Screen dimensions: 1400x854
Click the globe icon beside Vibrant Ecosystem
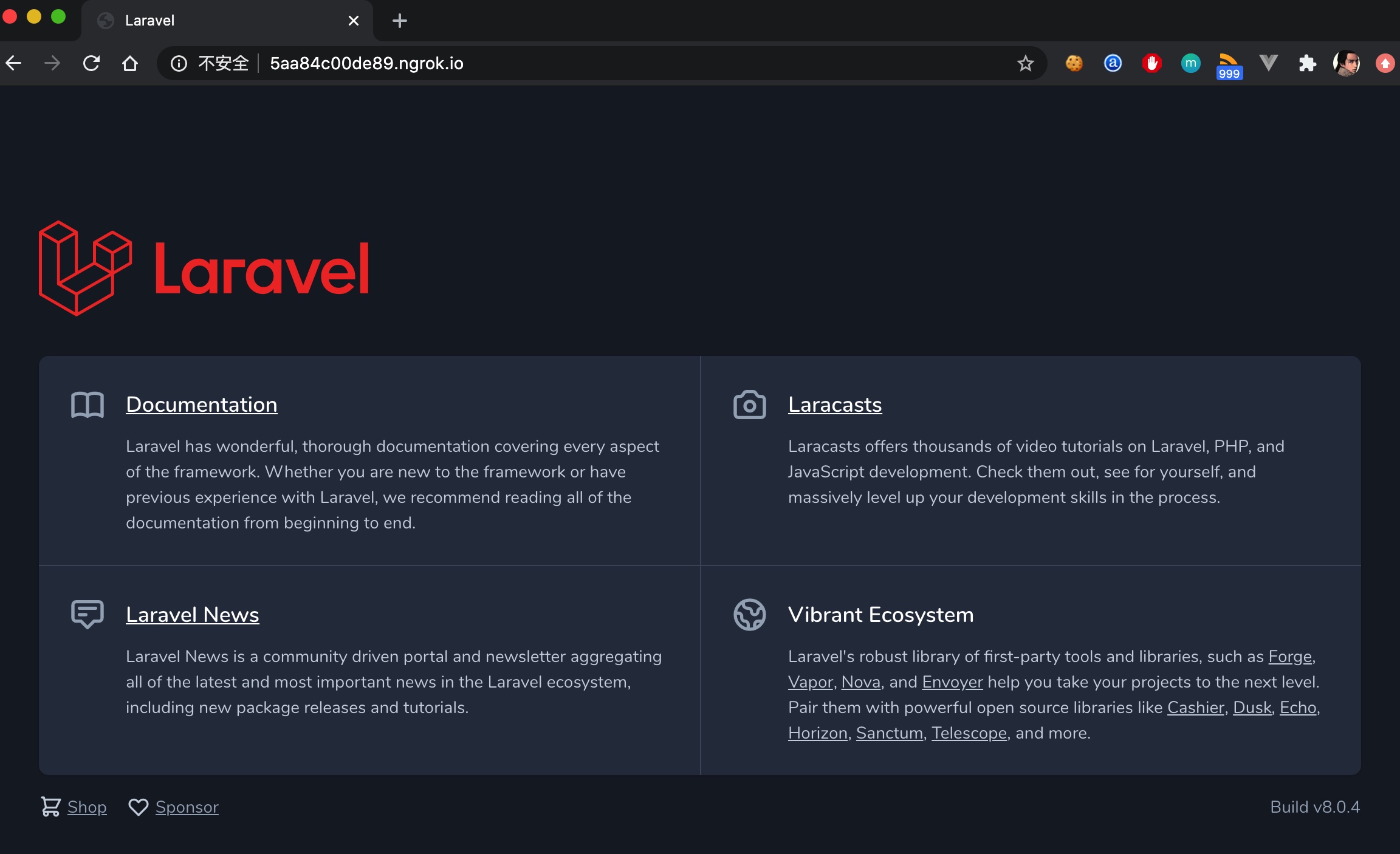coord(750,615)
